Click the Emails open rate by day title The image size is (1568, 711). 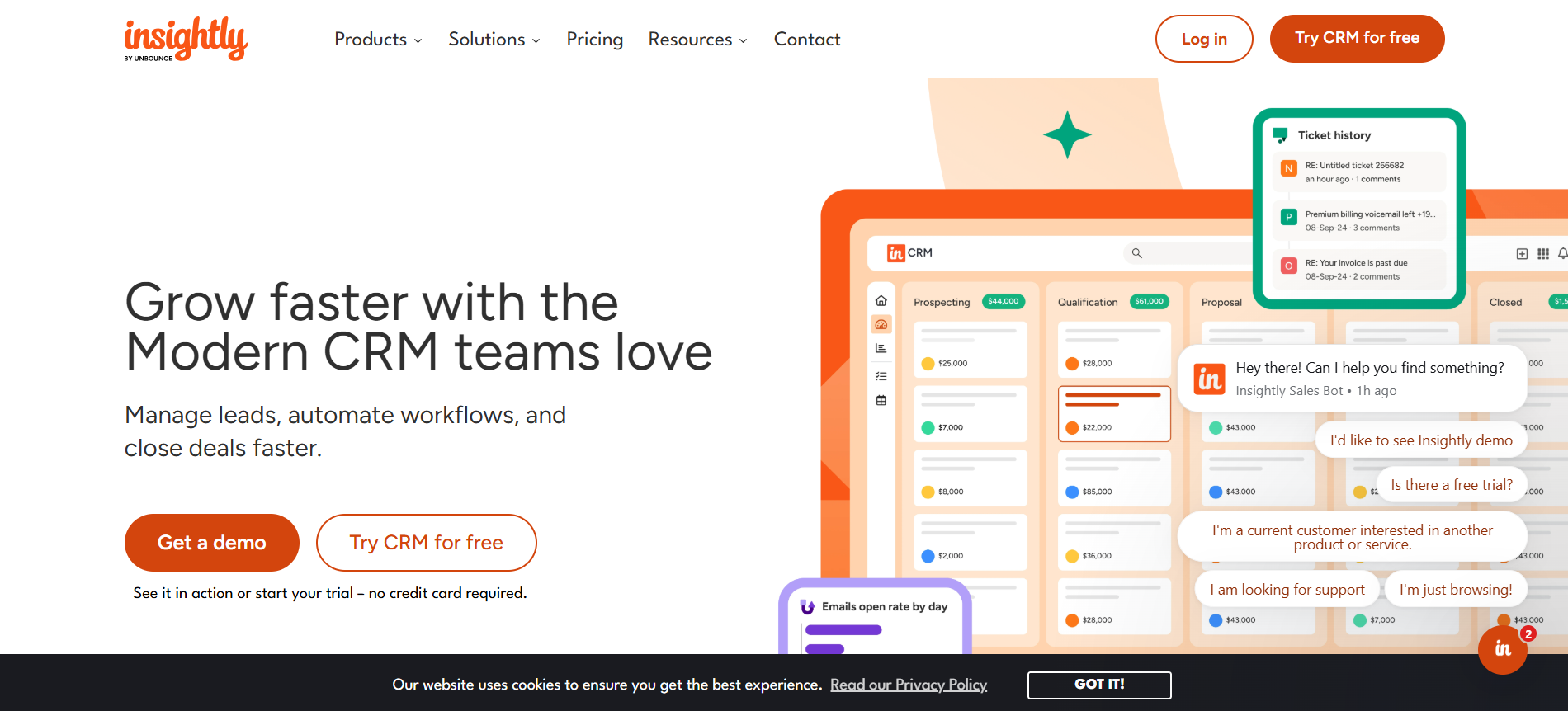(x=885, y=607)
